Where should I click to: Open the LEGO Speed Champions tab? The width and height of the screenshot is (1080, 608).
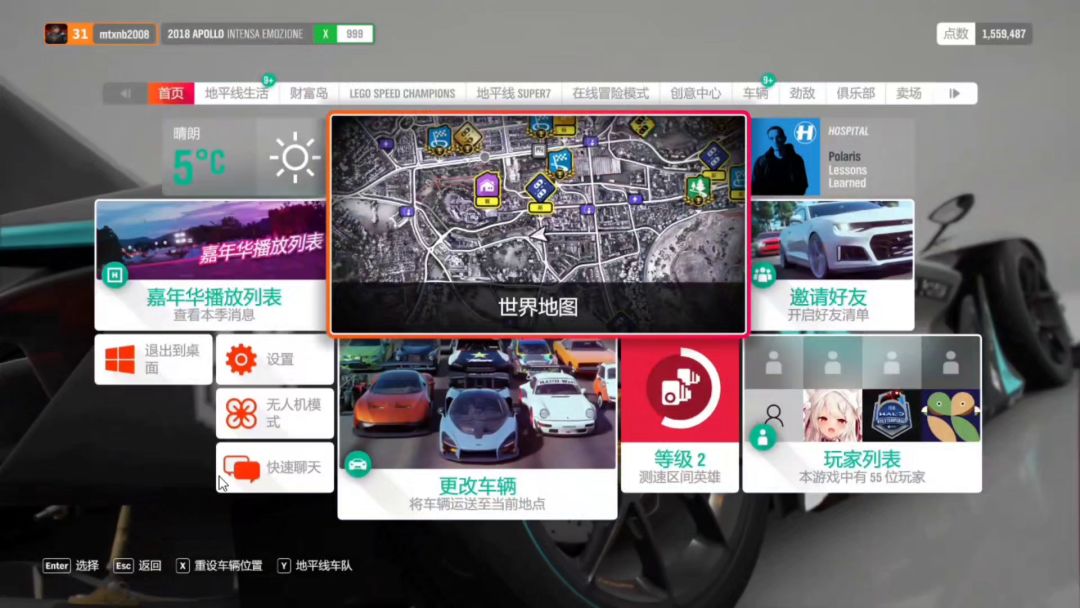pos(402,93)
